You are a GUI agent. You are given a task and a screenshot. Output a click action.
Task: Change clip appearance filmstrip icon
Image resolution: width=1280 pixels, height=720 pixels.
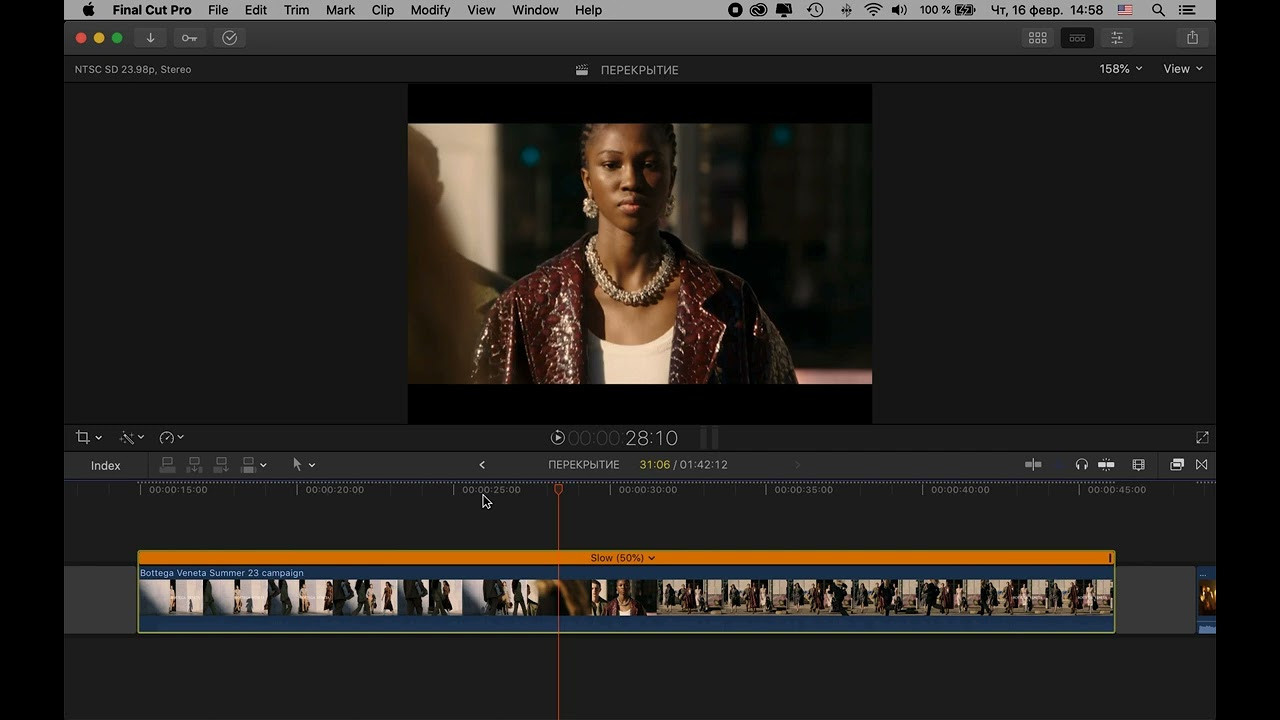[1138, 465]
